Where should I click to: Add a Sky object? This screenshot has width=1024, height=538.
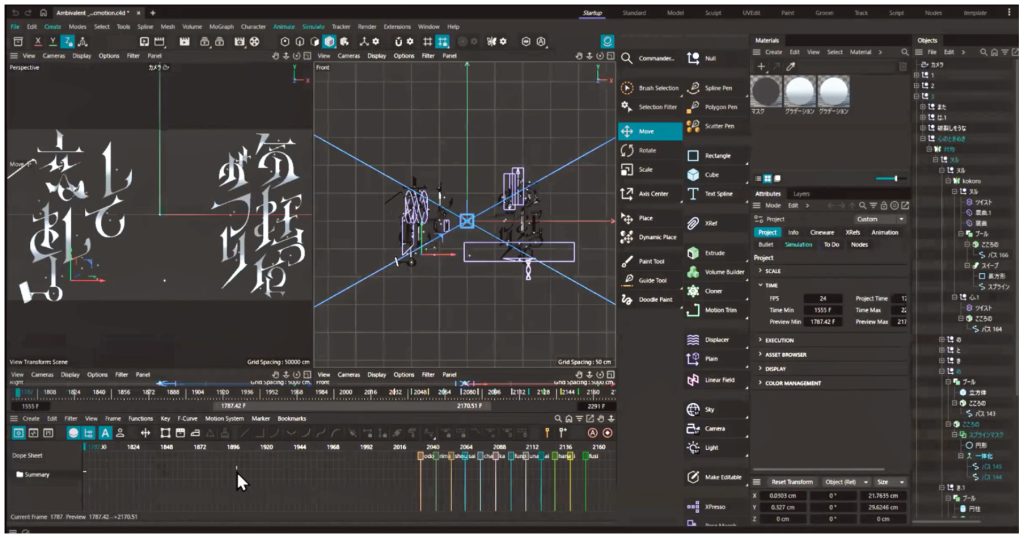click(x=716, y=409)
